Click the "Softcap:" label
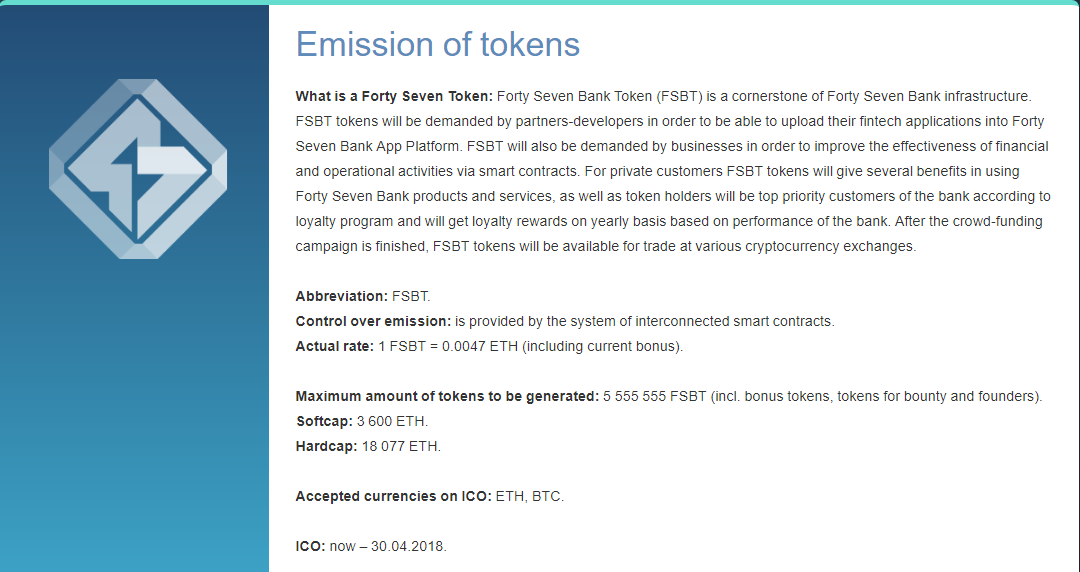The width and height of the screenshot is (1080, 572). coord(324,422)
